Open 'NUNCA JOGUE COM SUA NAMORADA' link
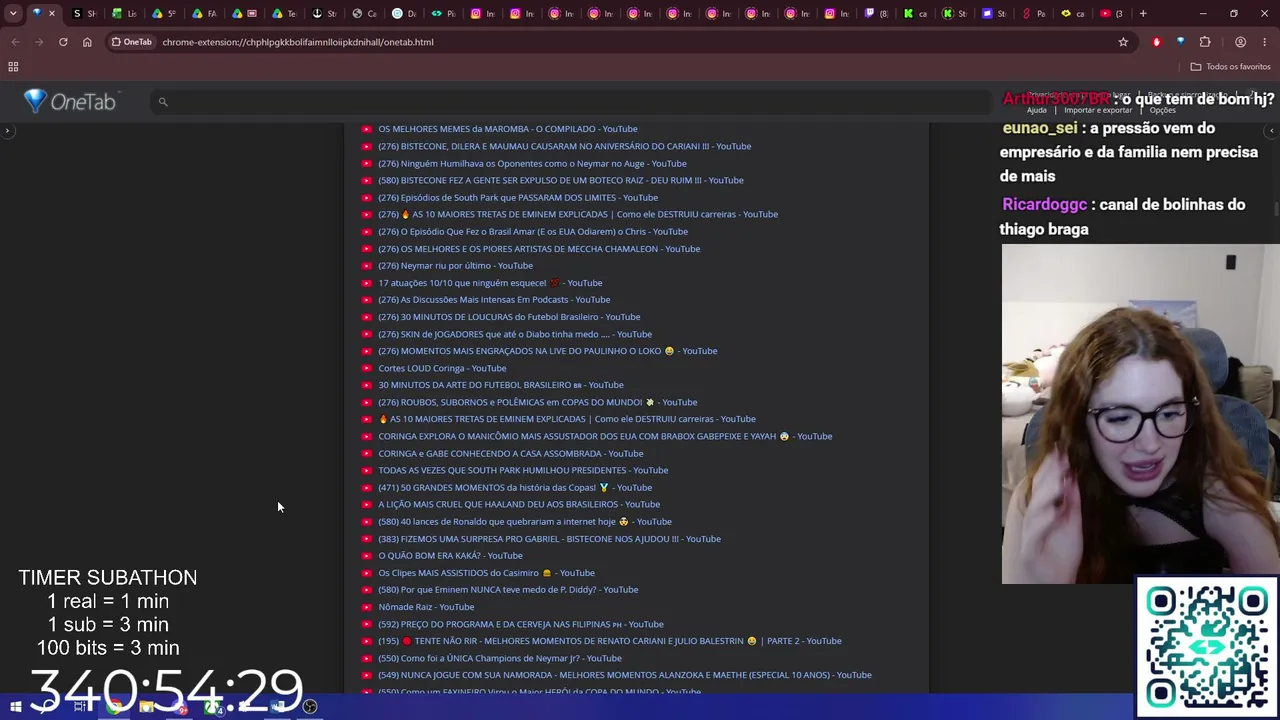Viewport: 1280px width, 720px height. pyautogui.click(x=625, y=675)
